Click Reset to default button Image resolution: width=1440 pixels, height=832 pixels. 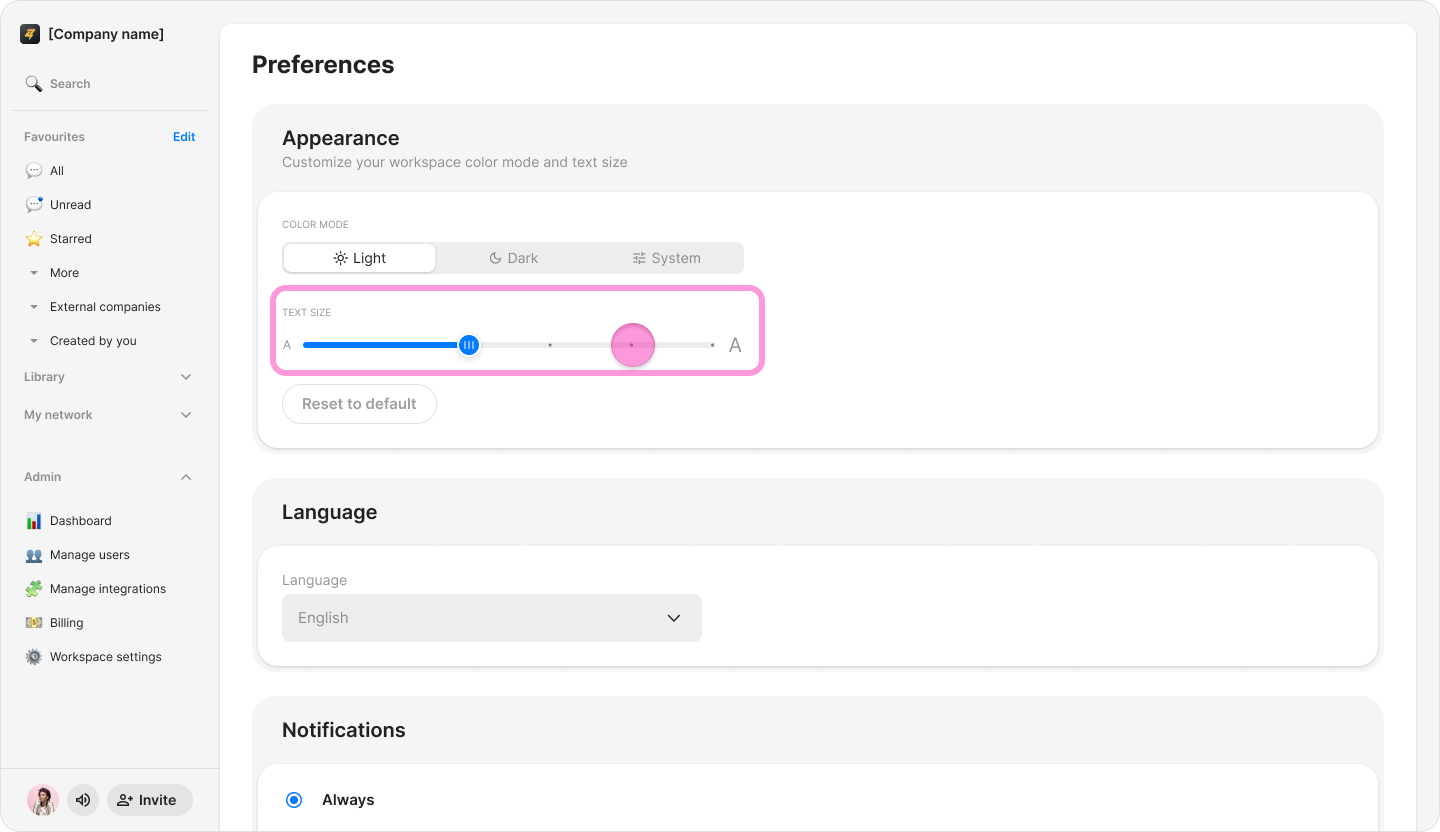click(x=359, y=404)
